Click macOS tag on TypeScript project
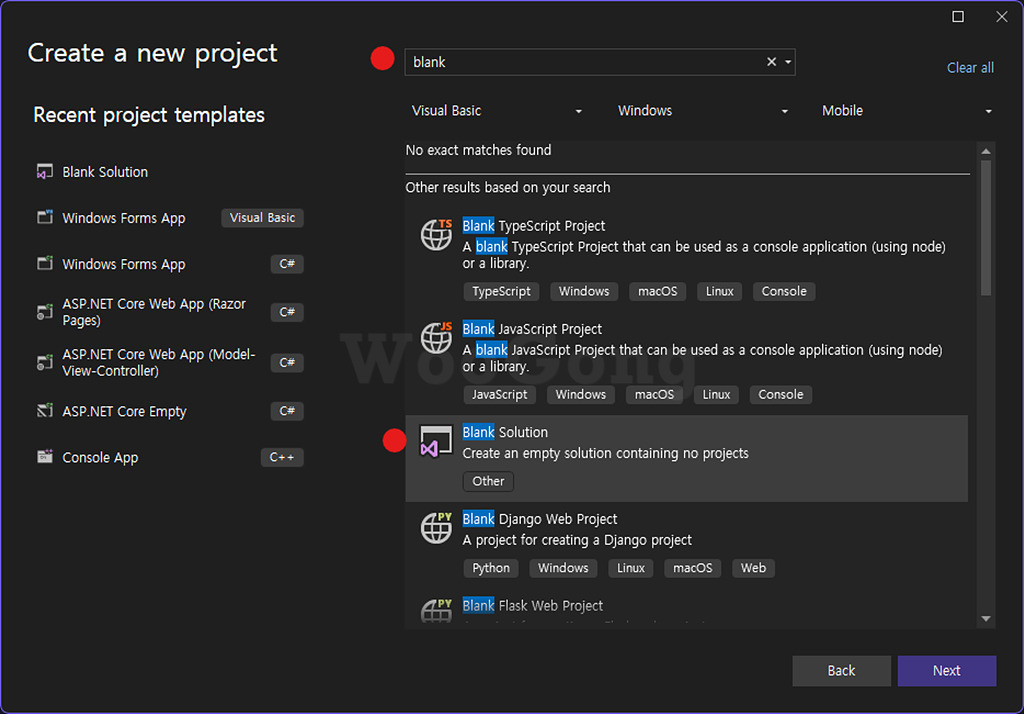 coord(658,291)
